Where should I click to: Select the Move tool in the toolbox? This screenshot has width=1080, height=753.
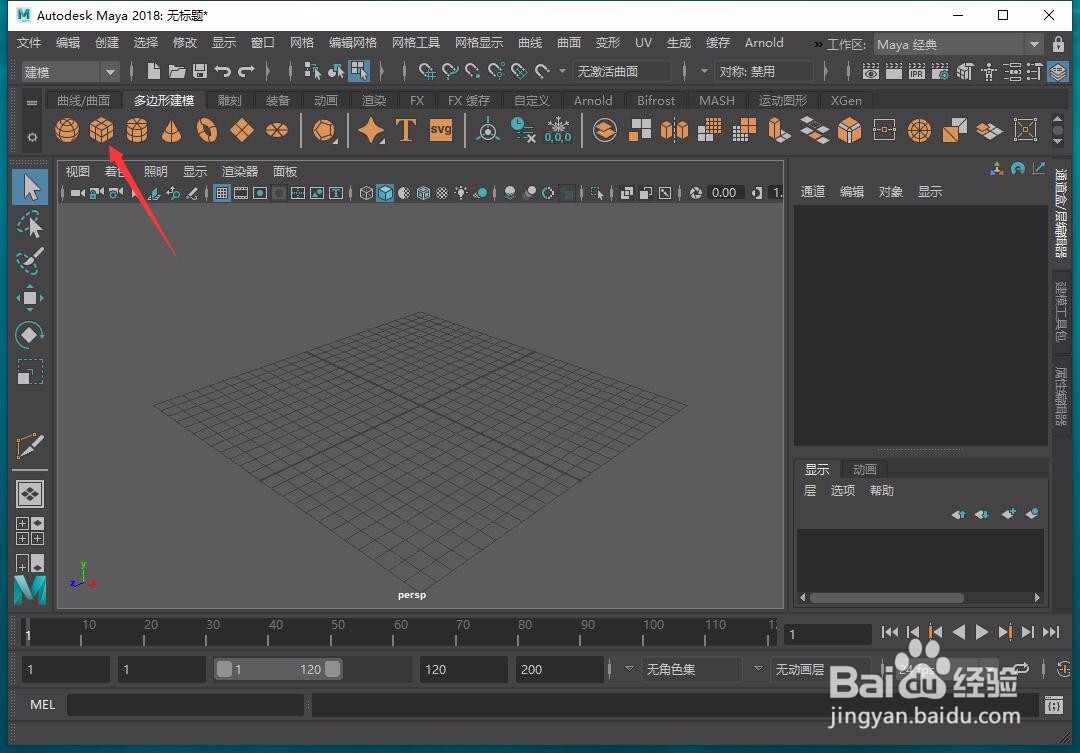pyautogui.click(x=30, y=297)
